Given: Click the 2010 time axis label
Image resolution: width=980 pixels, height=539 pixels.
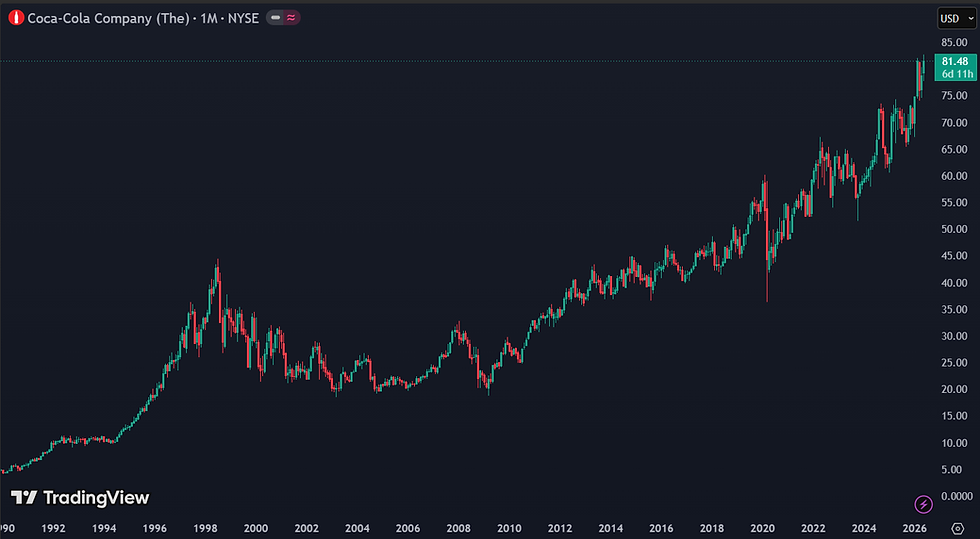Looking at the screenshot, I should 509,529.
